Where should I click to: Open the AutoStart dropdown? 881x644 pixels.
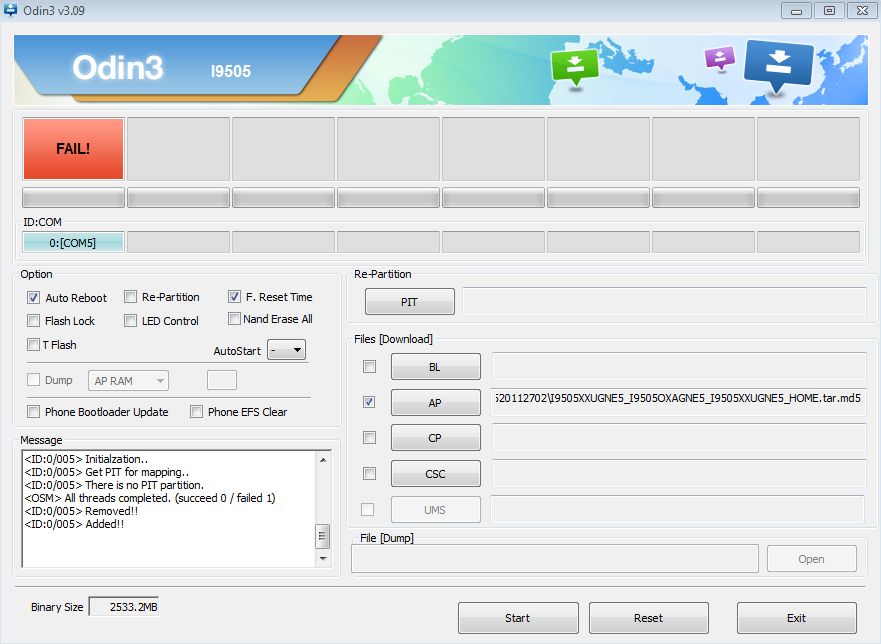tap(287, 350)
